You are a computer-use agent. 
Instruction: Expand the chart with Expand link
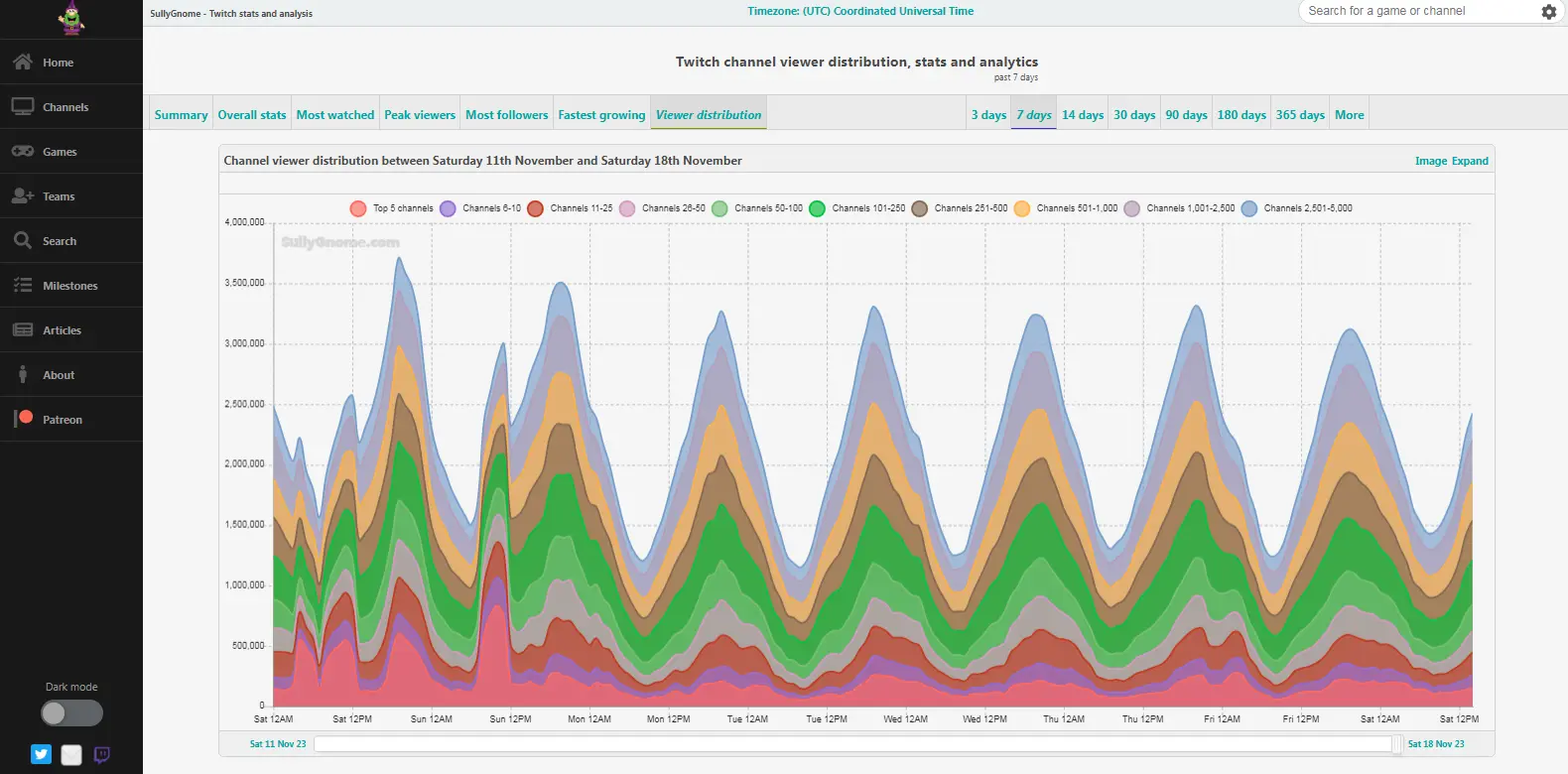[1470, 161]
